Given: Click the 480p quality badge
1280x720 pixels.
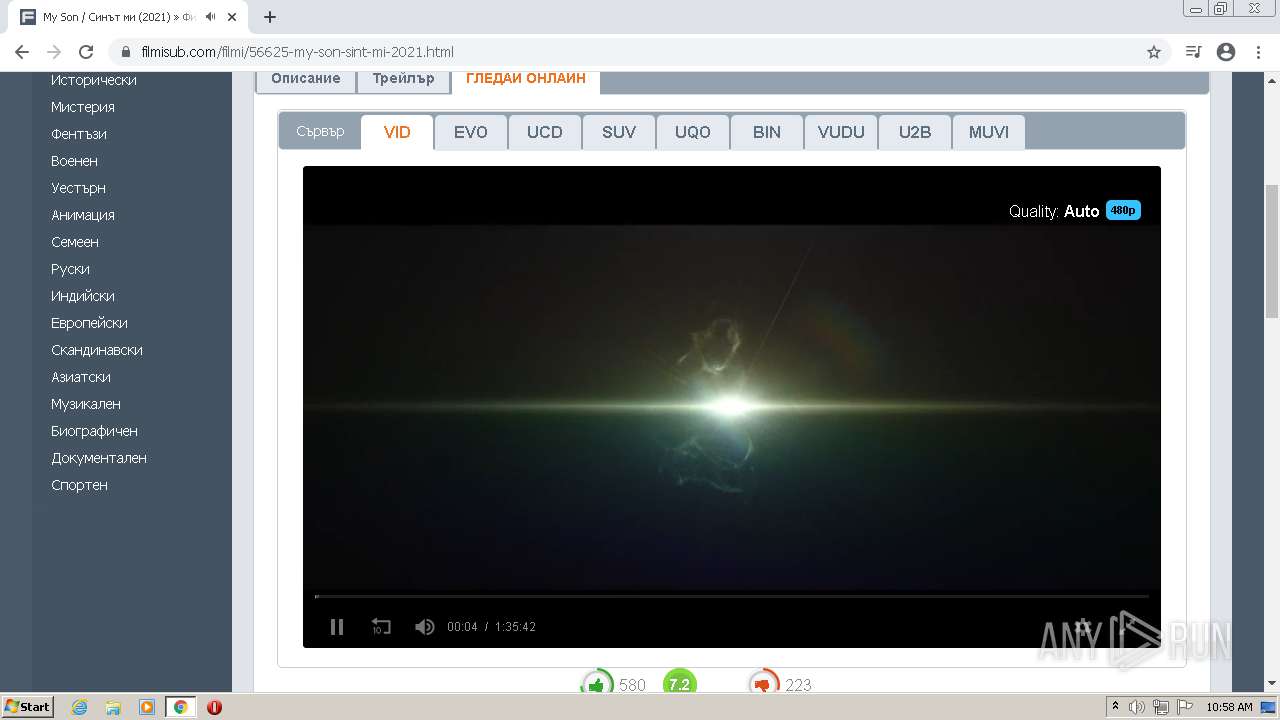Looking at the screenshot, I should (1123, 211).
